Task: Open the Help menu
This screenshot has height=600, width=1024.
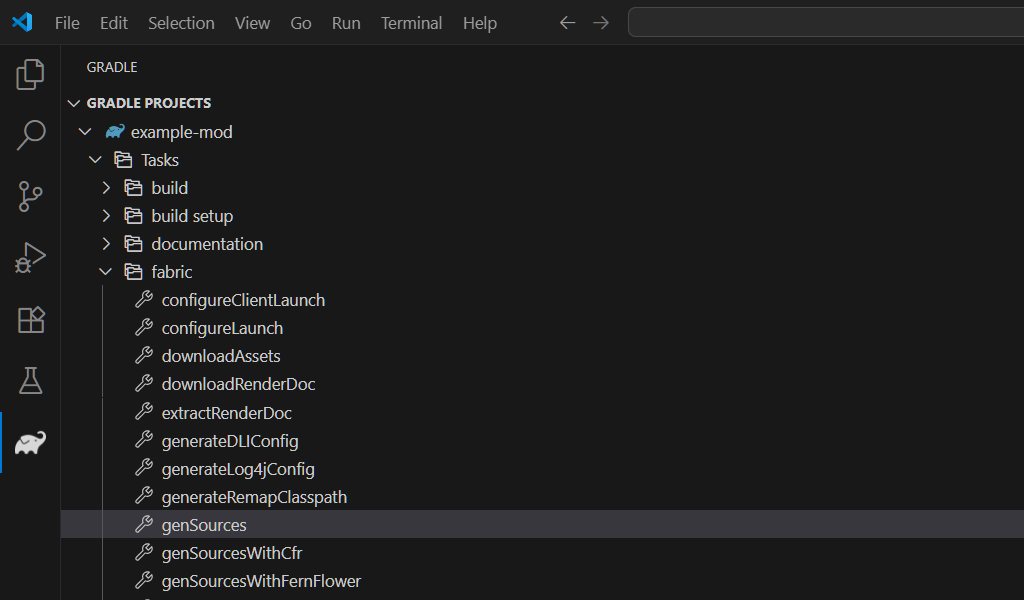Action: pos(479,23)
